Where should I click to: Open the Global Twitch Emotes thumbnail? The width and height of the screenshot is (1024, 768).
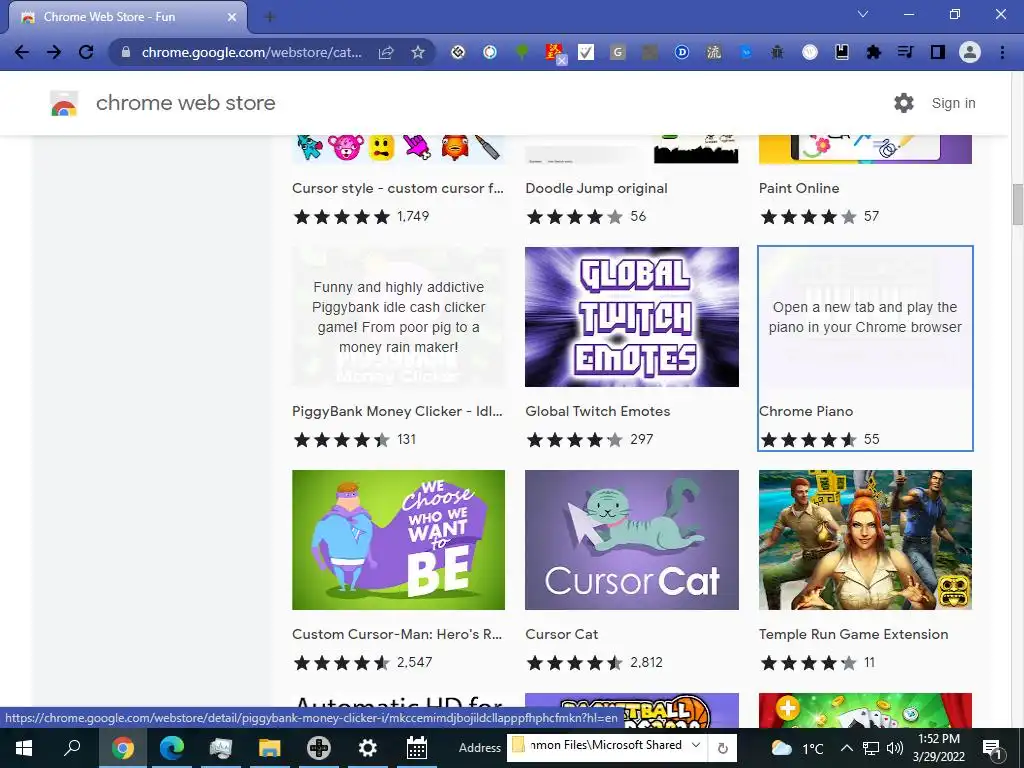632,317
